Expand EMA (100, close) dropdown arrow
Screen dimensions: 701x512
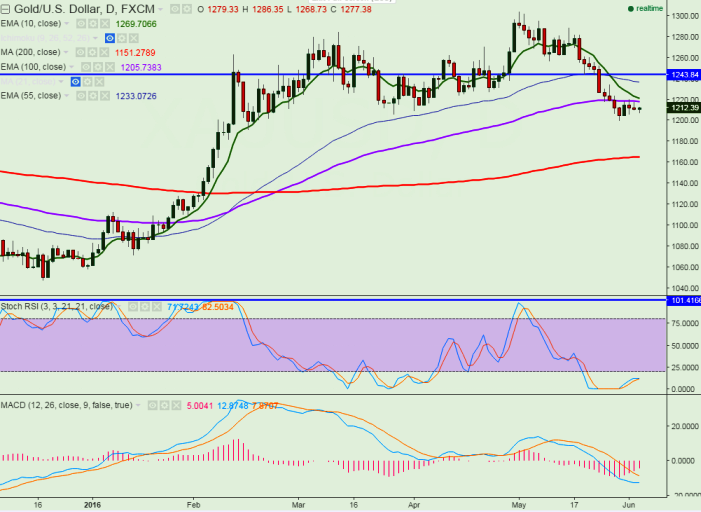[72, 67]
